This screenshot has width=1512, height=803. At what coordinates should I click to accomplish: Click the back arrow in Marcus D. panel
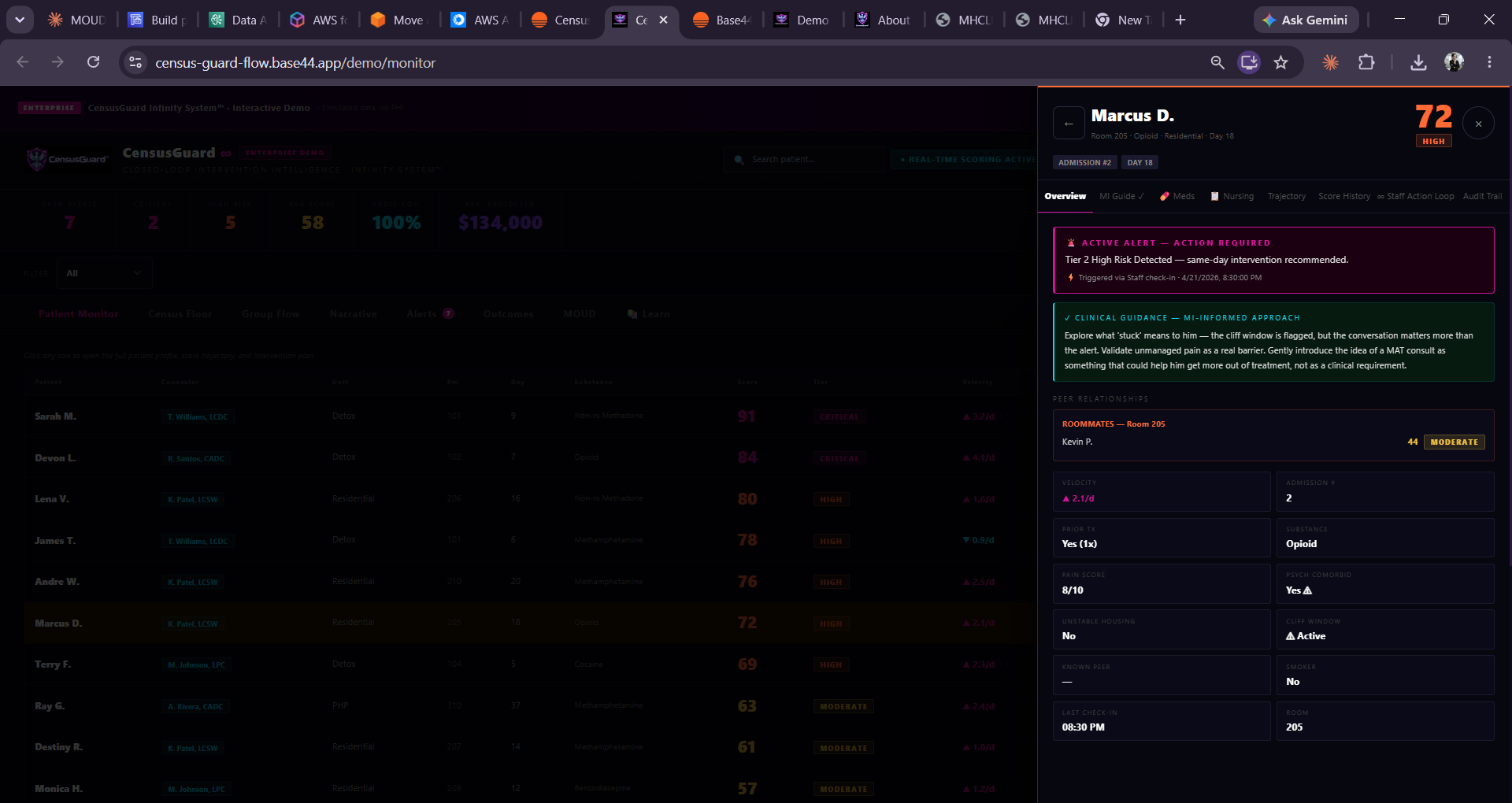pos(1069,124)
